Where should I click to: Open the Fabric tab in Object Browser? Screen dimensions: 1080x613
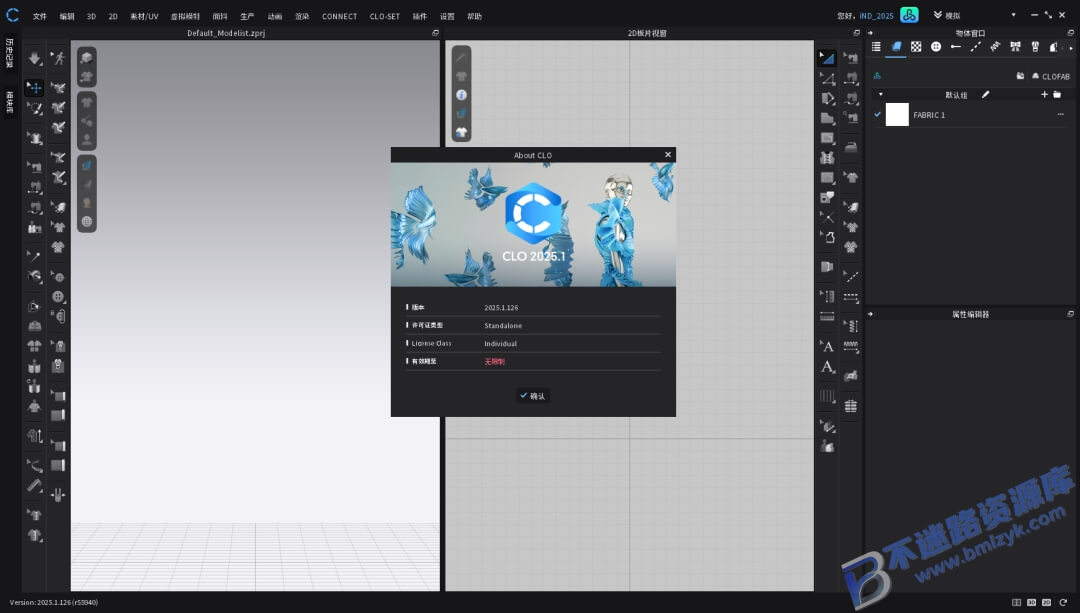[x=896, y=47]
